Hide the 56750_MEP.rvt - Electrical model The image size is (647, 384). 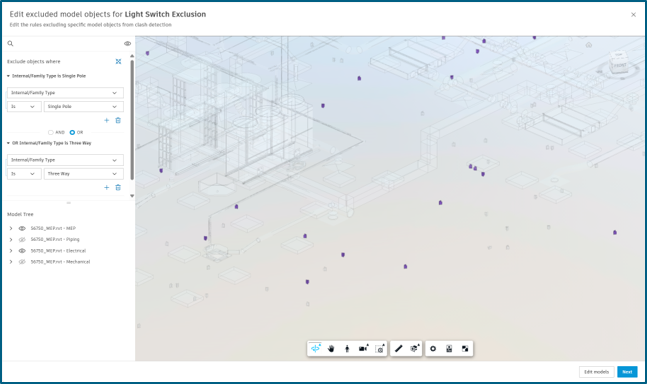click(22, 250)
